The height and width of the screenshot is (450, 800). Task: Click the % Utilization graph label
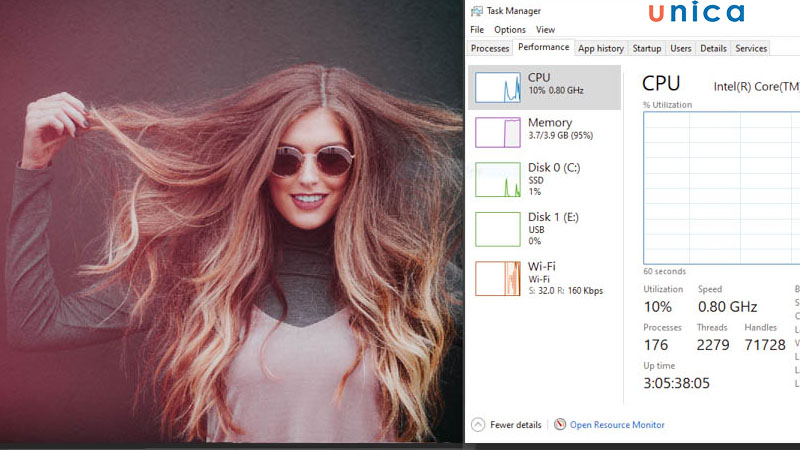tap(667, 105)
